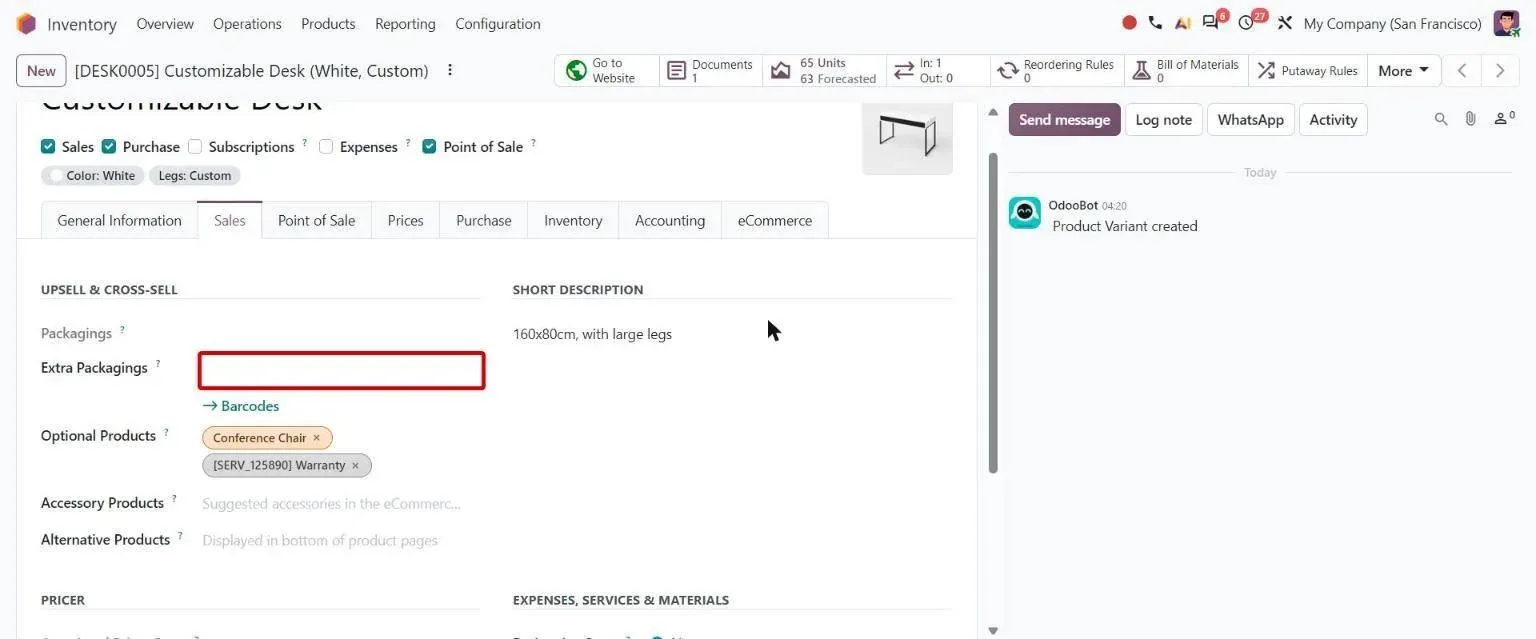Enable the Subscriptions checkbox

pos(195,146)
